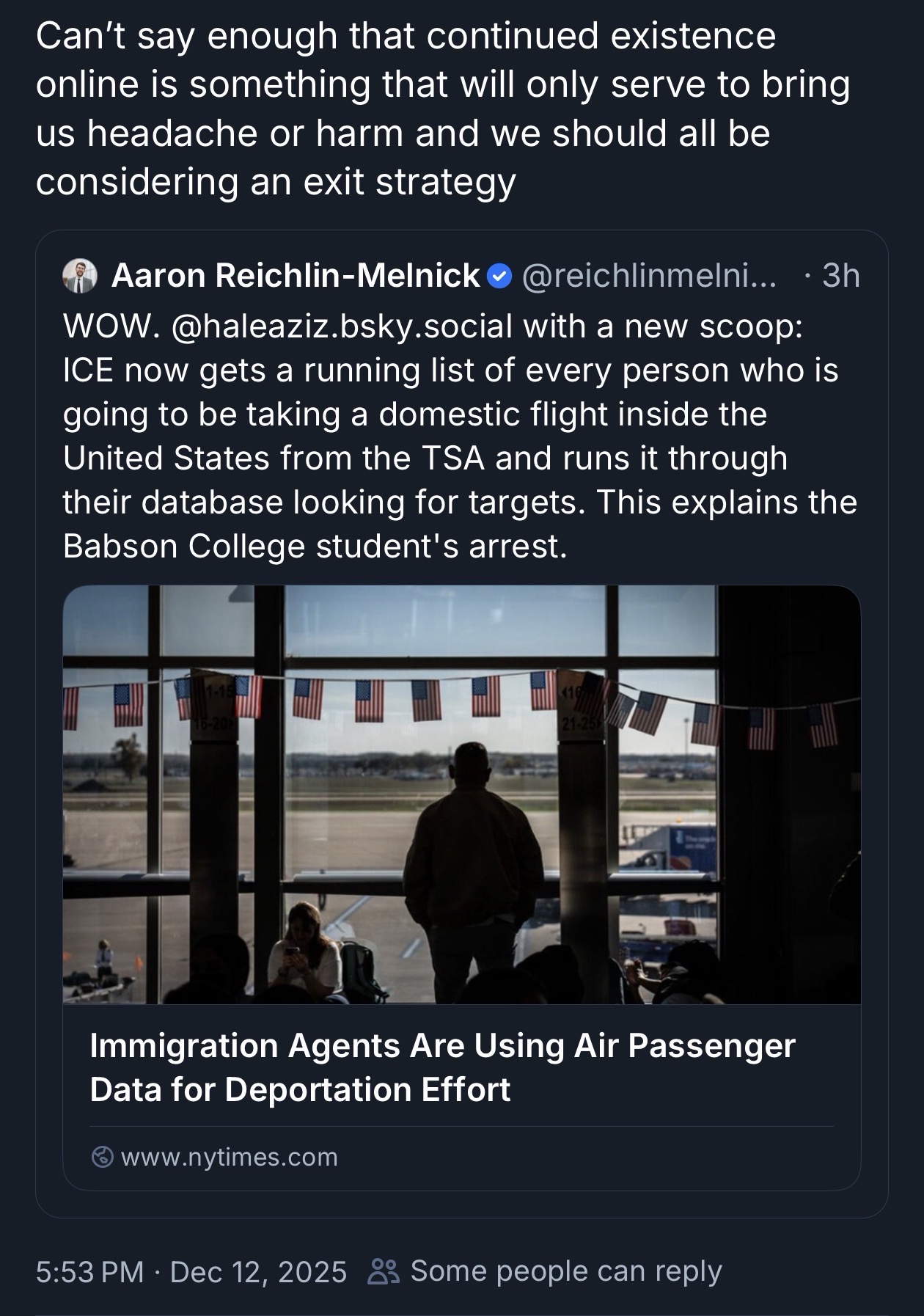Click the people icon for reply settings
Screen dimensions: 924x1316
point(384,1271)
